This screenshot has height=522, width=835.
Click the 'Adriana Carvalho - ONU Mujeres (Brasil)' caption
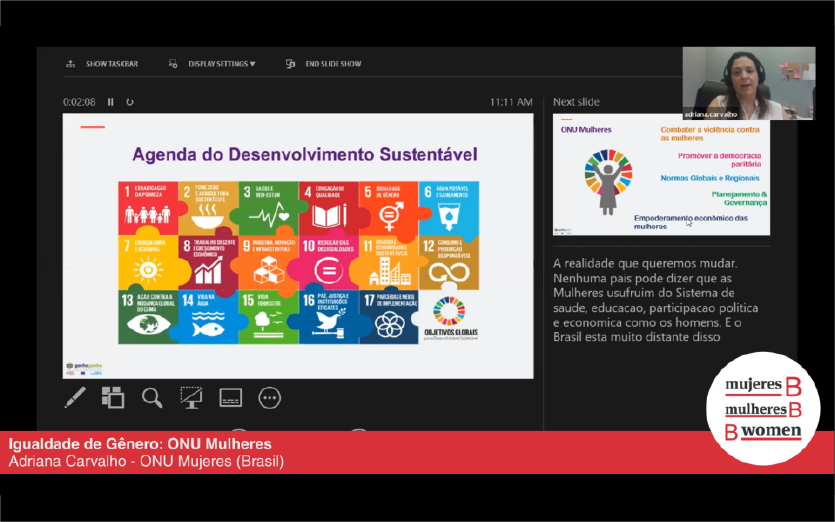pyautogui.click(x=146, y=461)
